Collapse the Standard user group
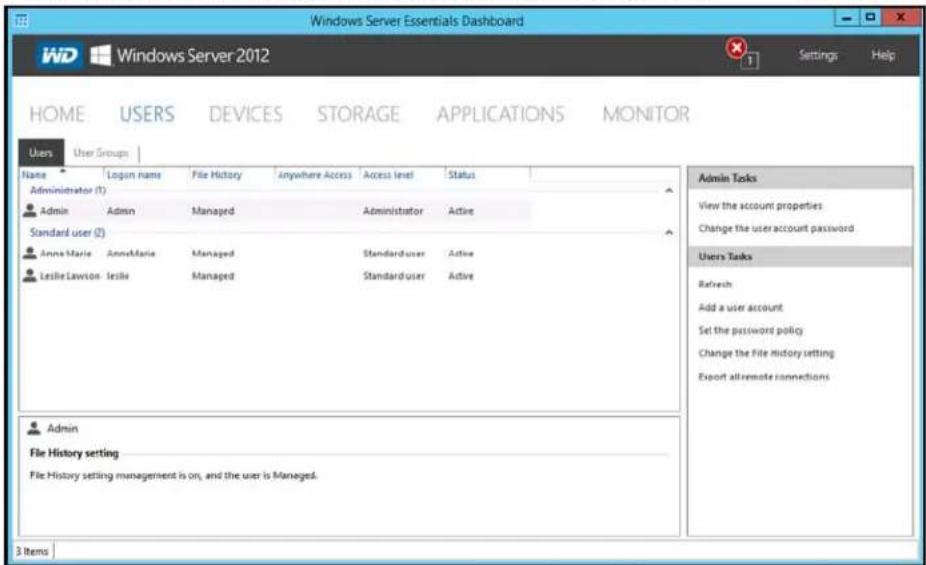Image resolution: width=926 pixels, height=565 pixels. (x=669, y=233)
